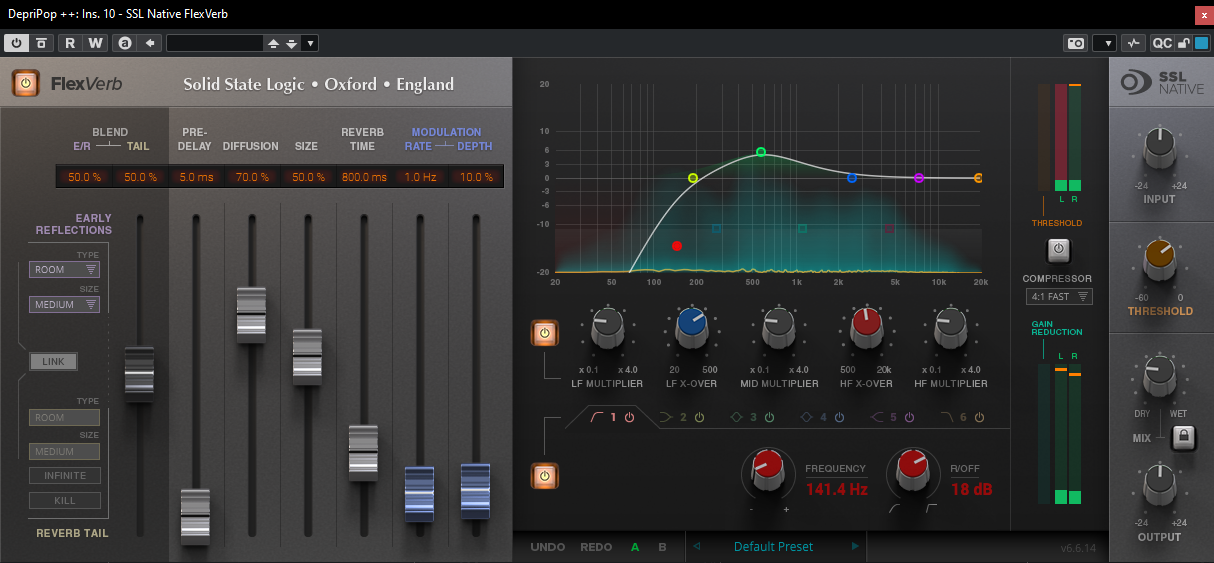Click the KILL button
The width and height of the screenshot is (1214, 563).
point(65,500)
